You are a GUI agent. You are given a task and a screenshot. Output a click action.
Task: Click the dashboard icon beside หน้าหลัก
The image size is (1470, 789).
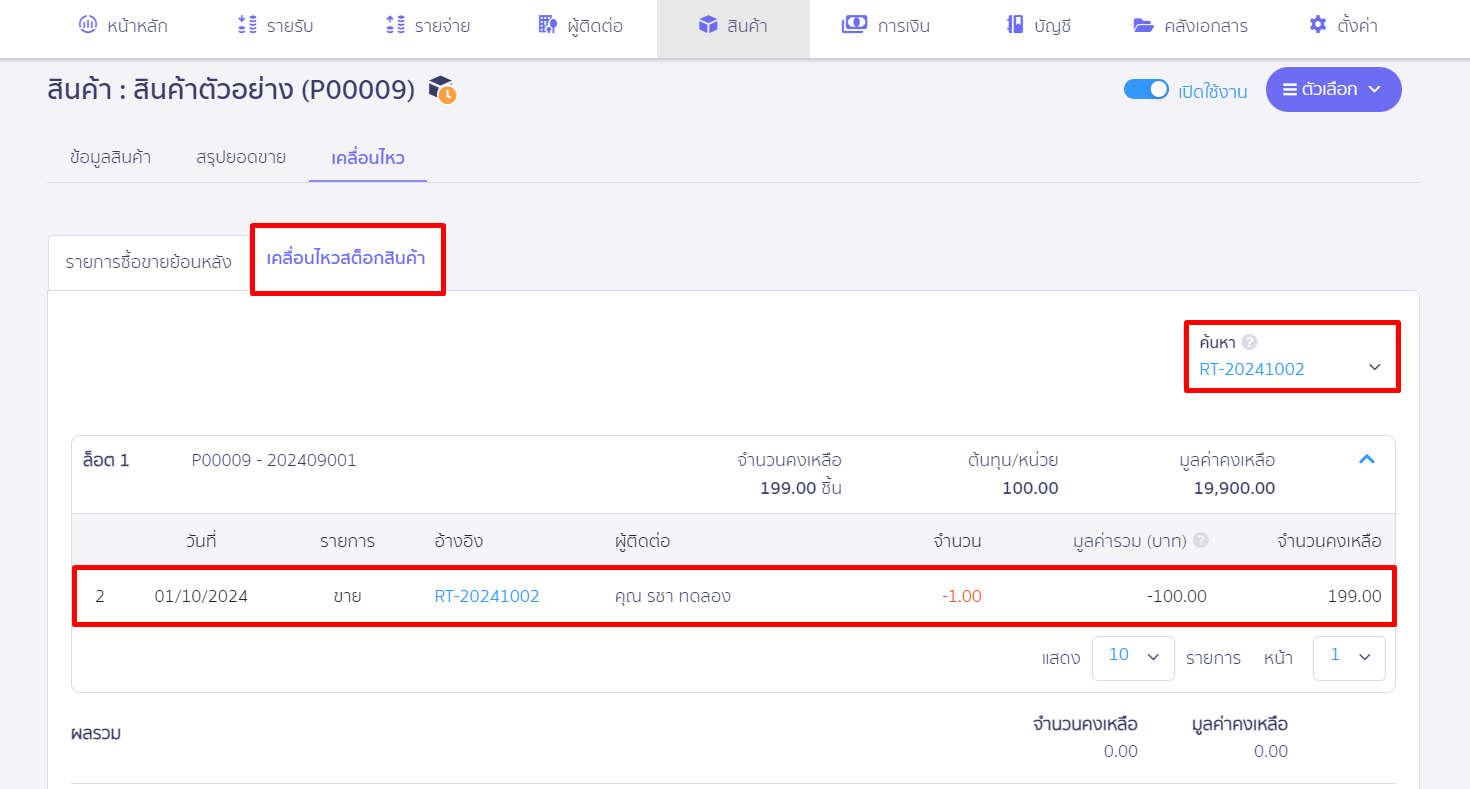[x=88, y=25]
